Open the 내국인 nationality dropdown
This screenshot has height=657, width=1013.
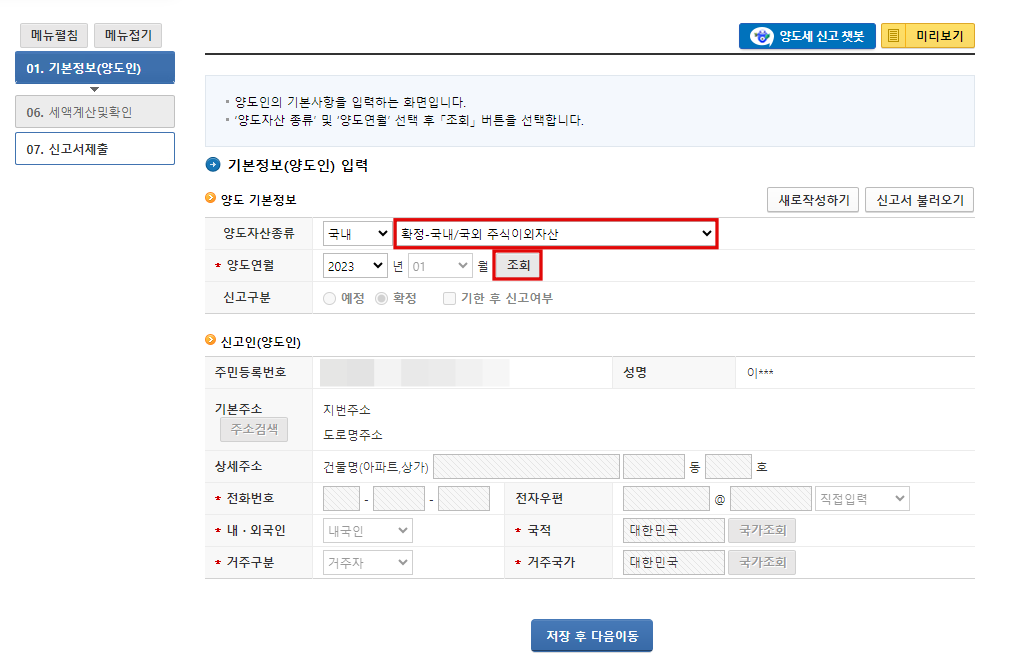pyautogui.click(x=366, y=530)
